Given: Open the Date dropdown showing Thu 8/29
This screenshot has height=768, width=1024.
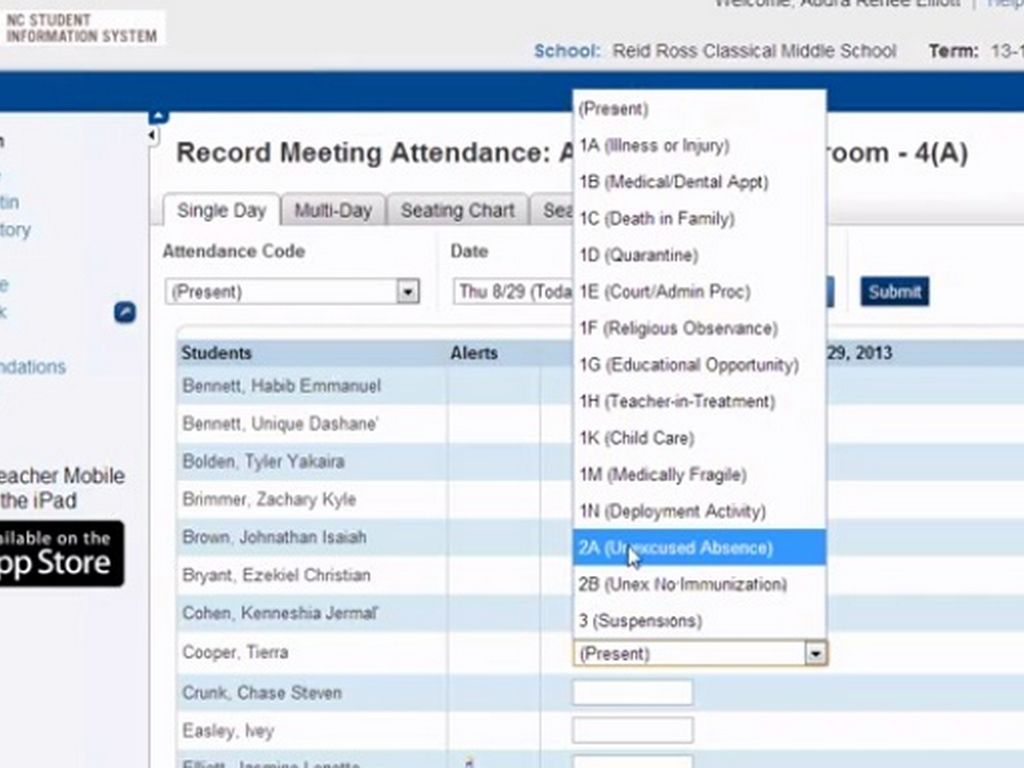Looking at the screenshot, I should (x=510, y=292).
